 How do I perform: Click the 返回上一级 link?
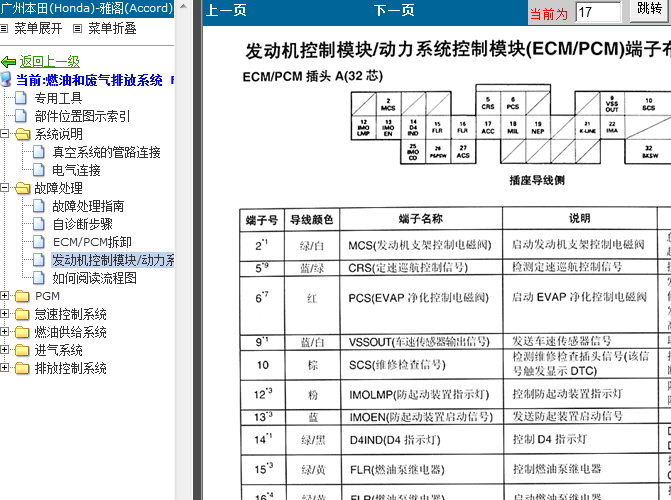coord(50,62)
